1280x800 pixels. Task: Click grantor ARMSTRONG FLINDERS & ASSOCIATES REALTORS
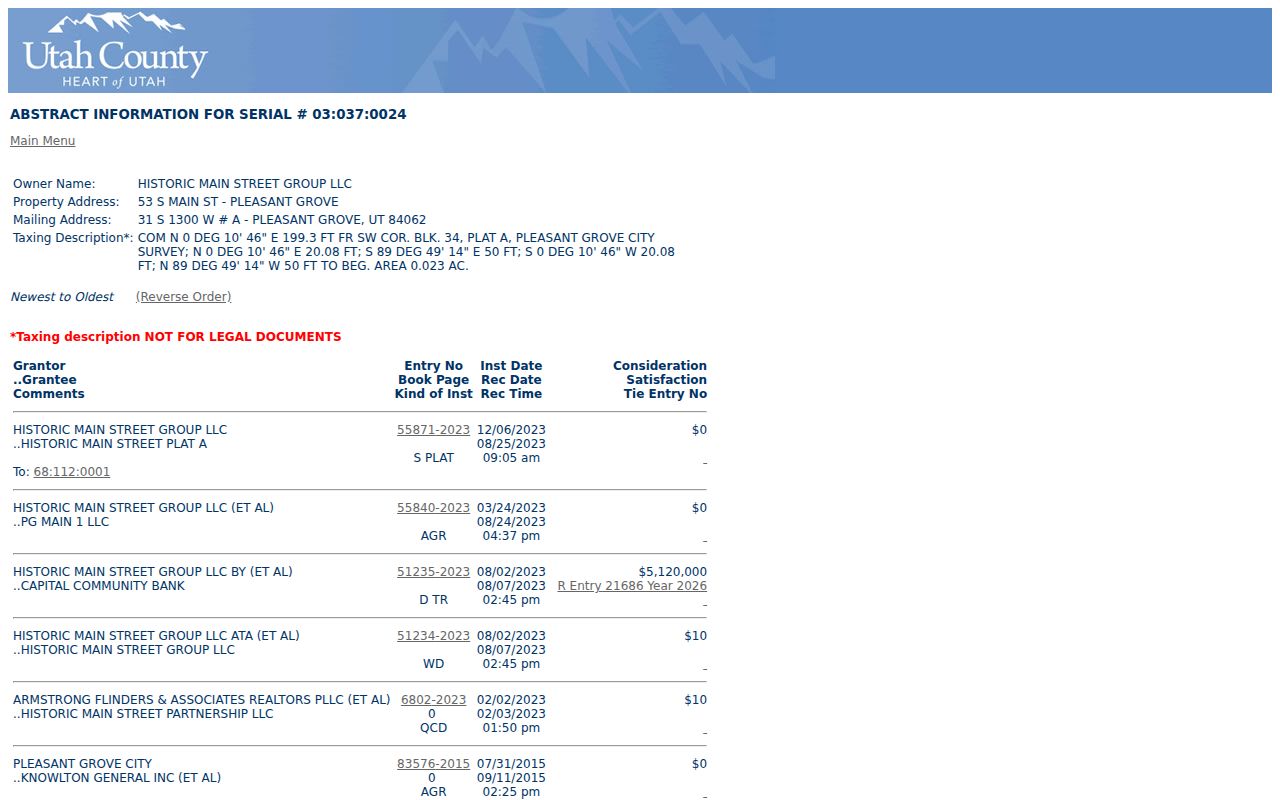tap(201, 700)
